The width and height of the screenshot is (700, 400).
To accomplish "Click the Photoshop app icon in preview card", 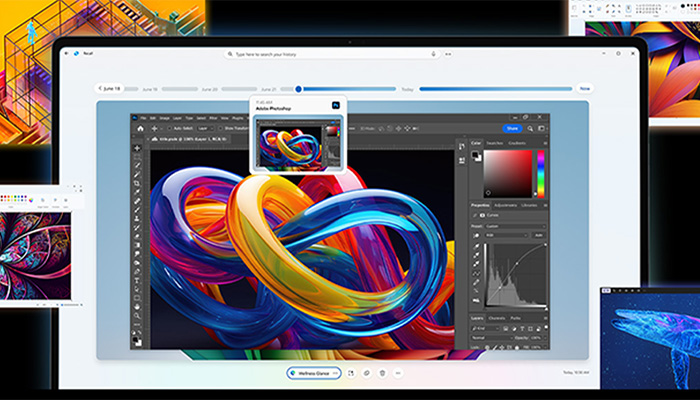I will pyautogui.click(x=337, y=105).
